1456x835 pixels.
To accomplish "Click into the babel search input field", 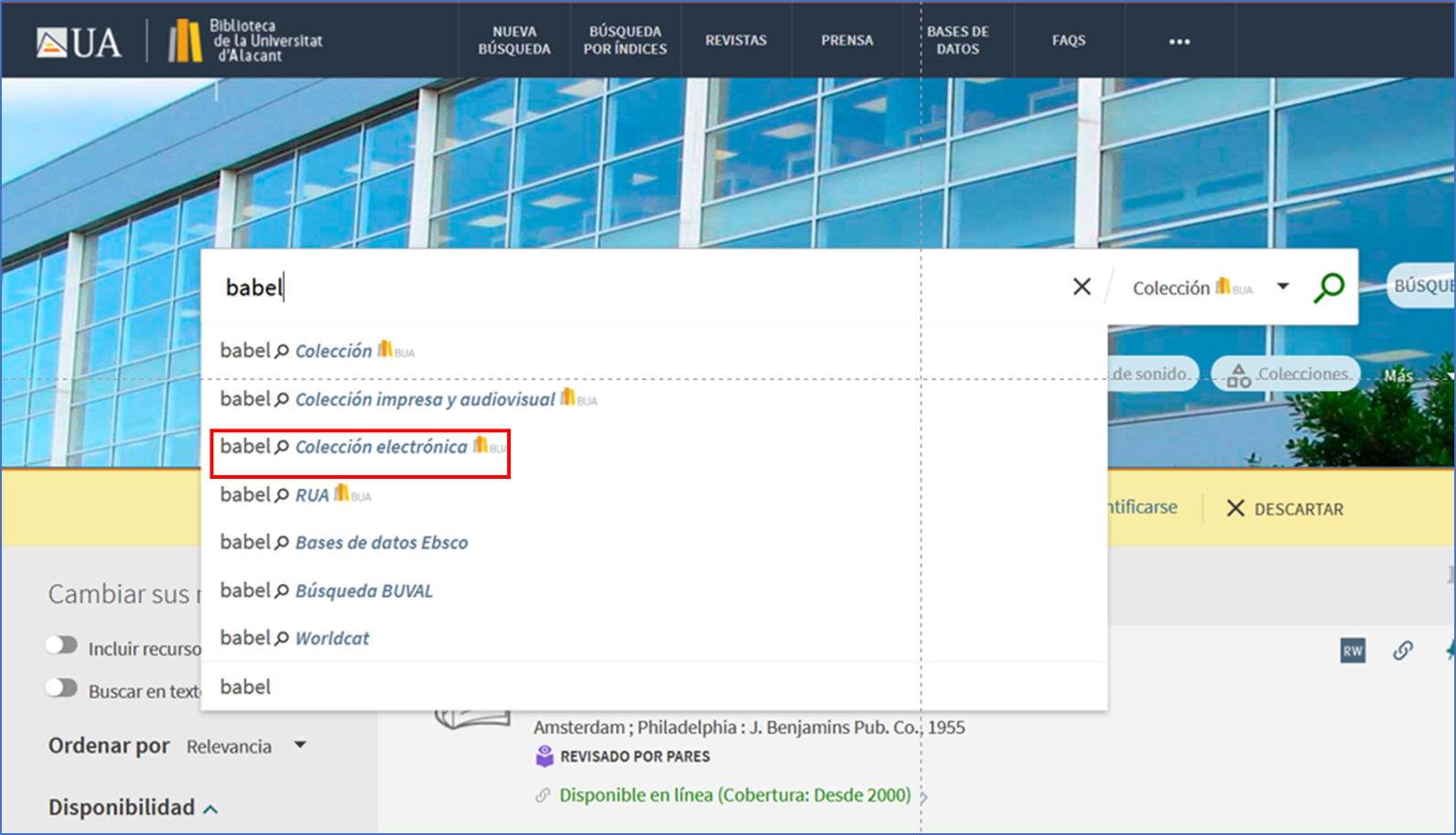I will [641, 287].
